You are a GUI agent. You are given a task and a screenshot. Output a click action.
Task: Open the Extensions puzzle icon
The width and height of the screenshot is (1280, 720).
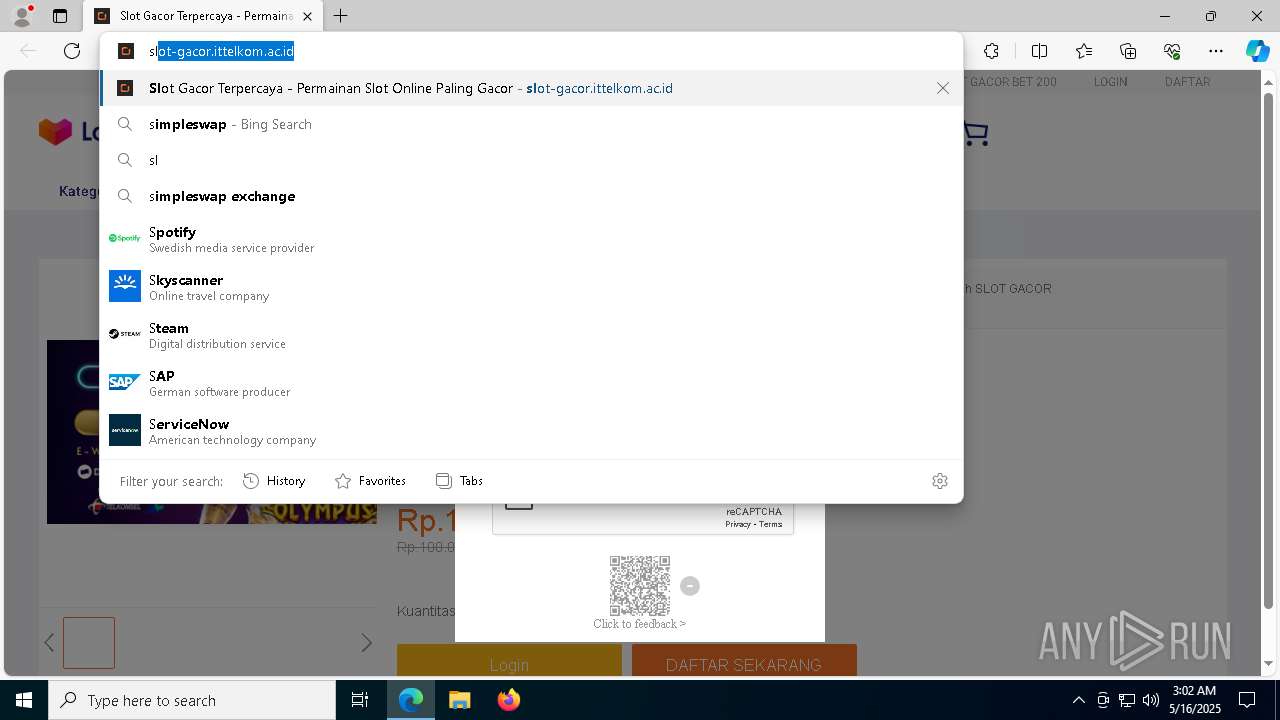coord(991,51)
